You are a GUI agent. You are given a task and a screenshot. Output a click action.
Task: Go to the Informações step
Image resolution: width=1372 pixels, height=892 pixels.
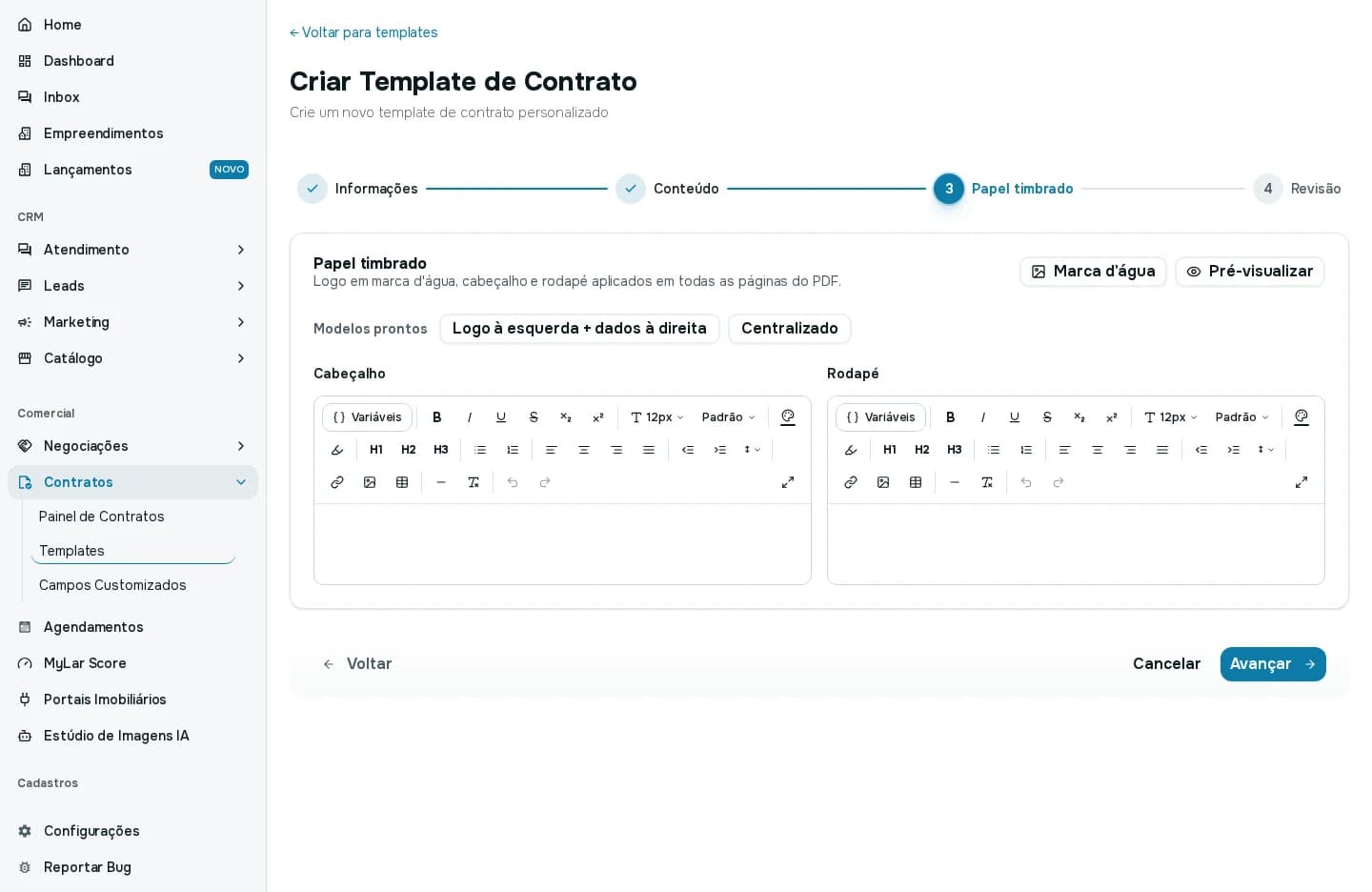click(x=358, y=189)
